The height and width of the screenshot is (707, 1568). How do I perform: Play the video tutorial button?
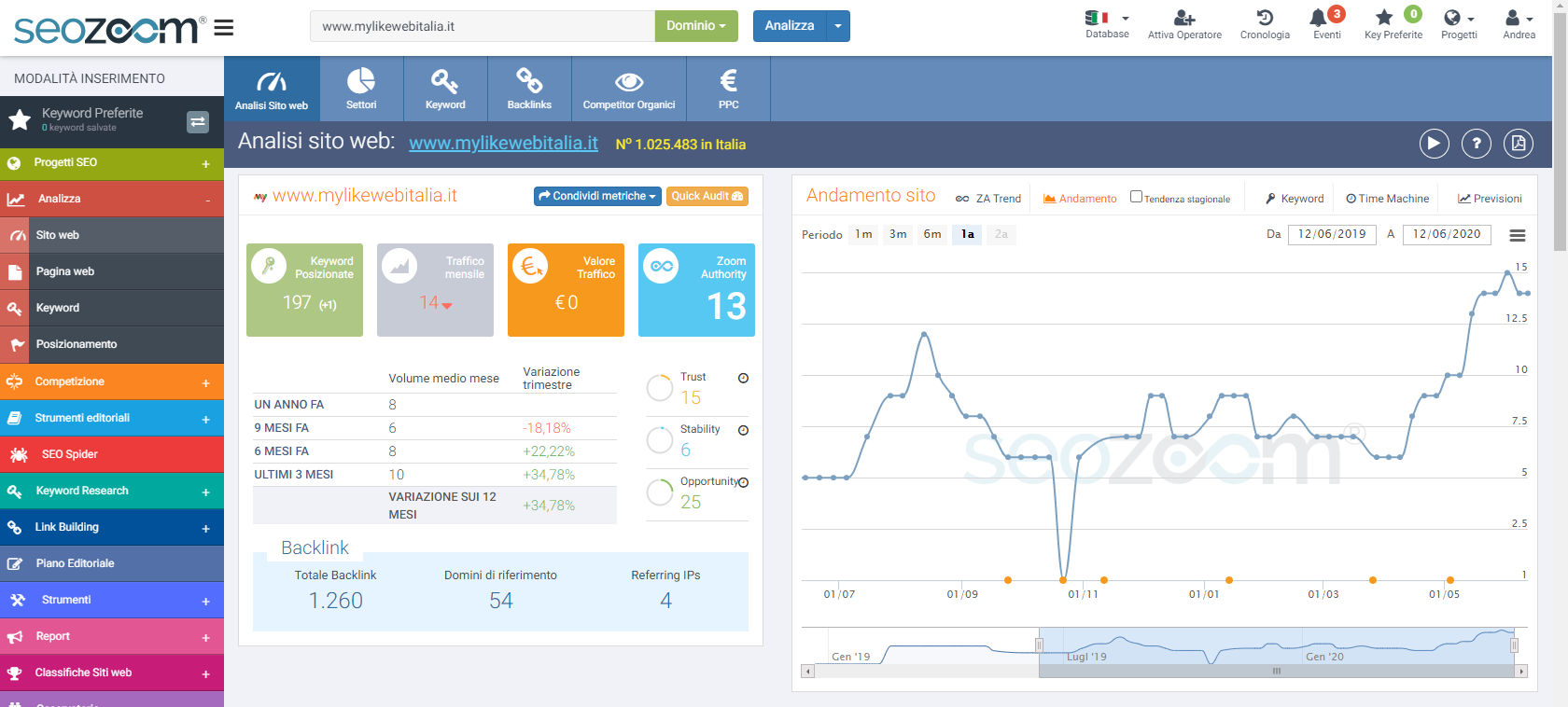(1435, 144)
